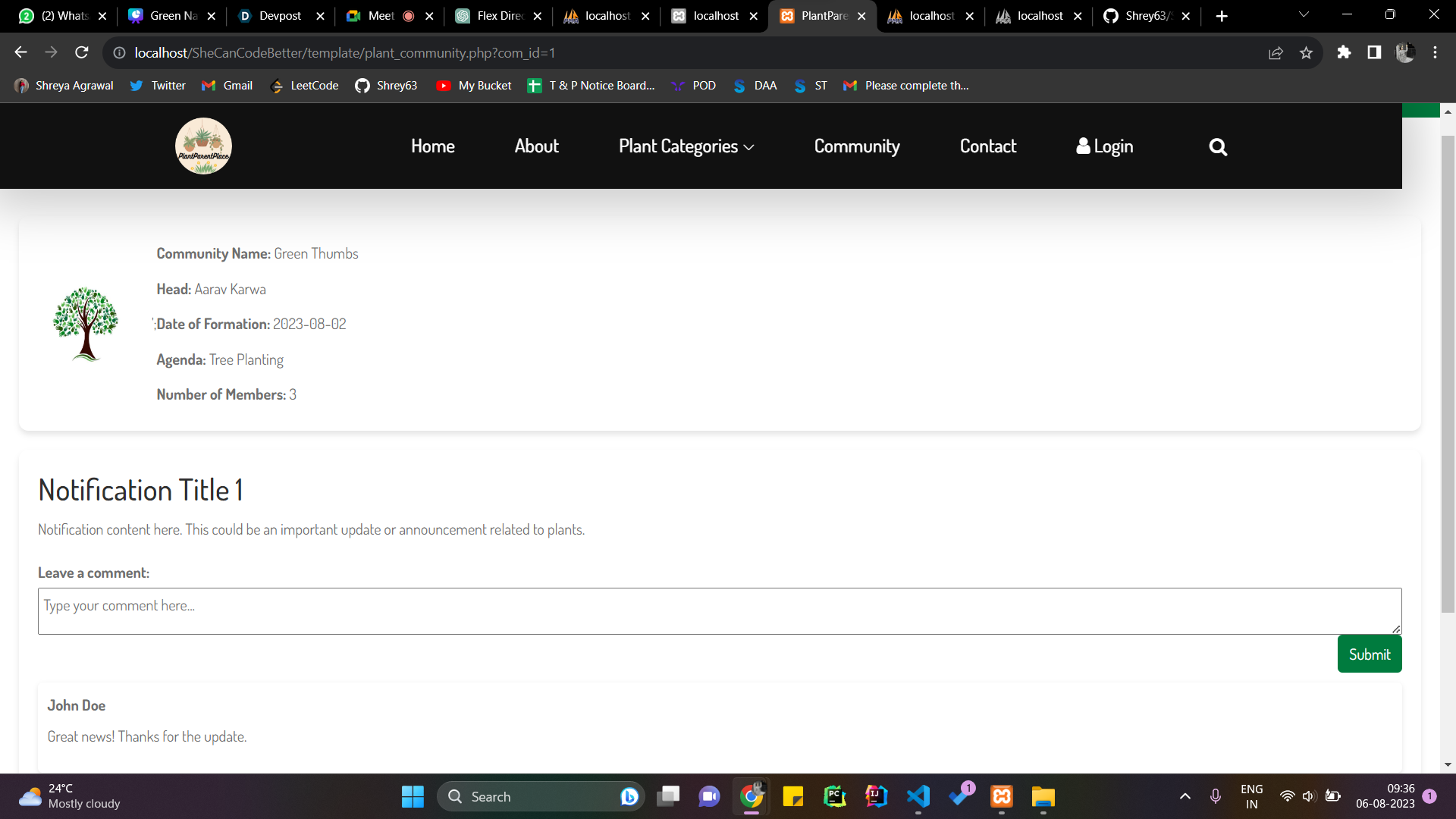Expand the Plant Categories dropdown
Image resolution: width=1456 pixels, height=819 pixels.
click(x=686, y=146)
